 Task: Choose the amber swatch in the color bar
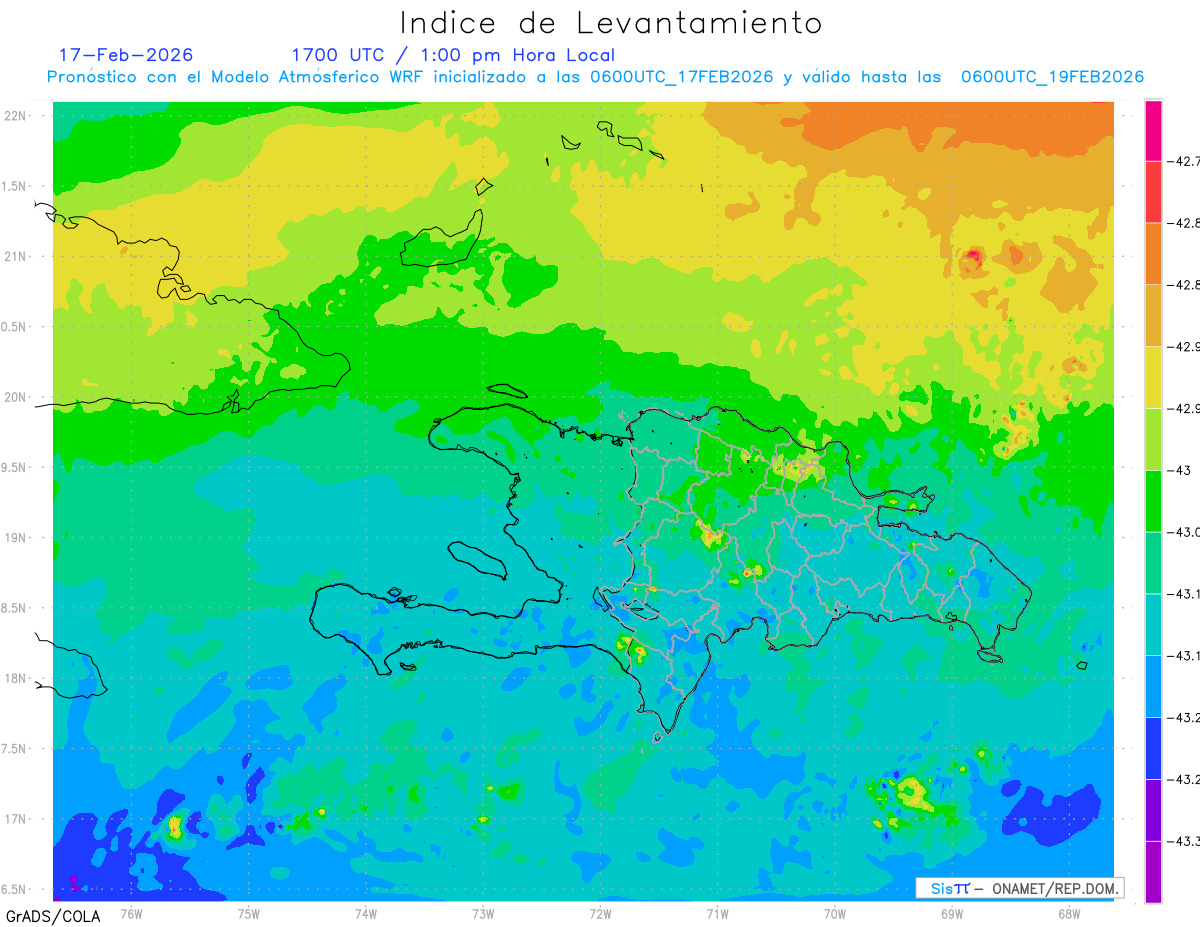[x=1153, y=316]
